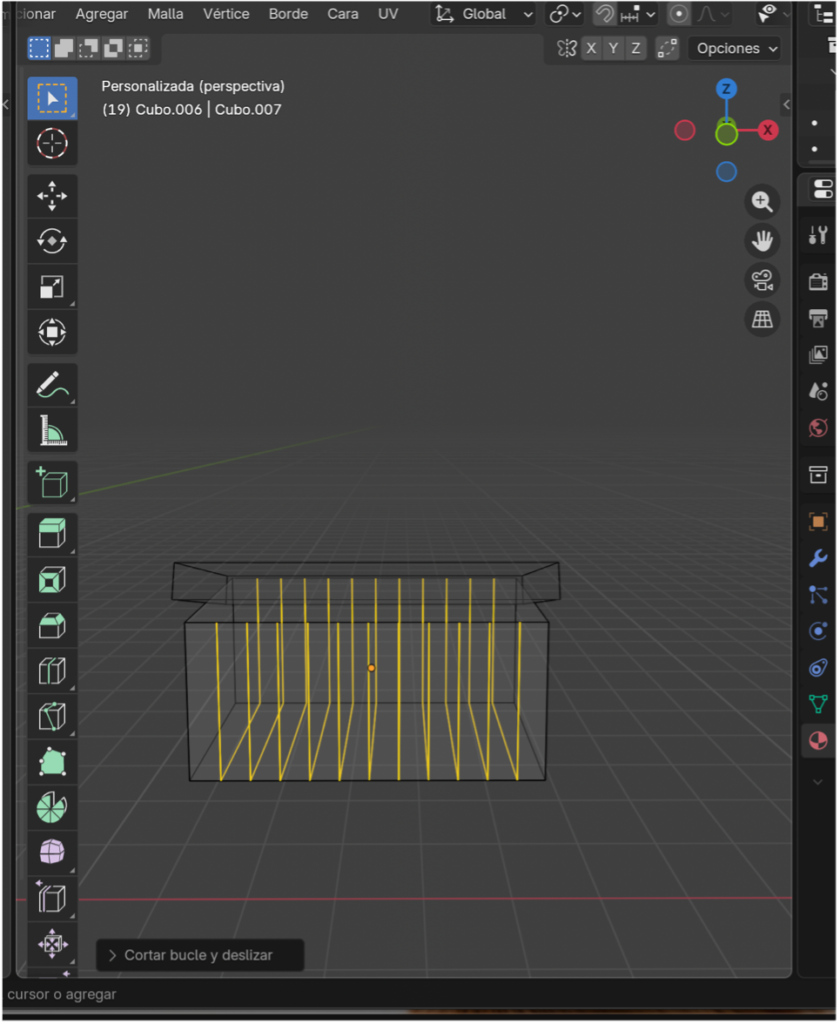Activate the Loop Cut tool
The width and height of the screenshot is (840, 1024).
point(52,671)
